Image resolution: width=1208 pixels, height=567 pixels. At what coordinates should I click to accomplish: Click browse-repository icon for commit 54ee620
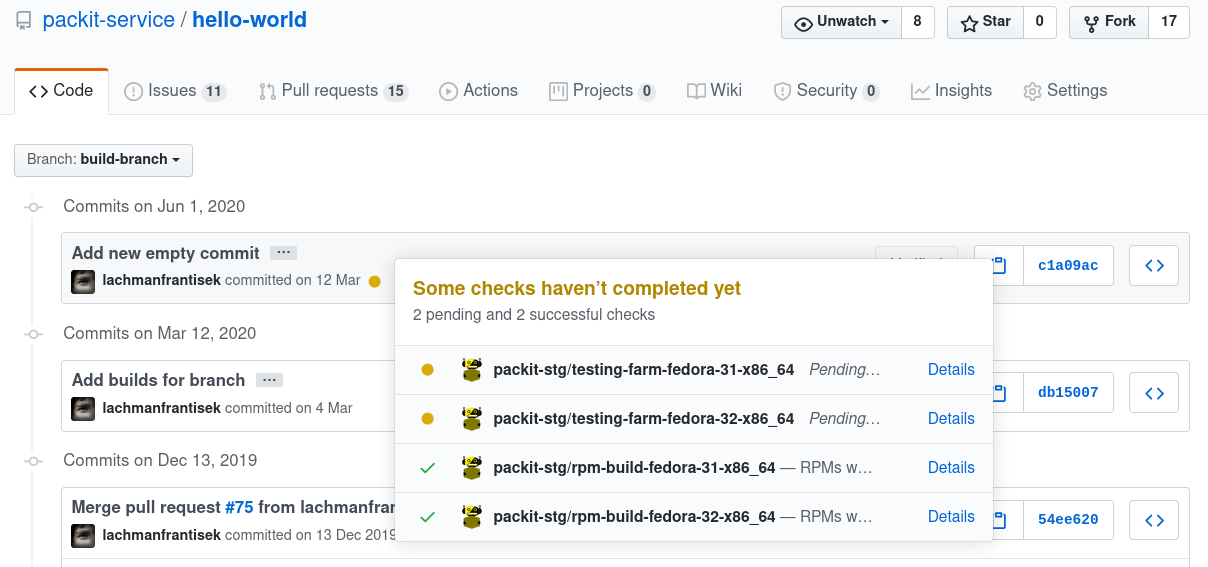(1154, 520)
